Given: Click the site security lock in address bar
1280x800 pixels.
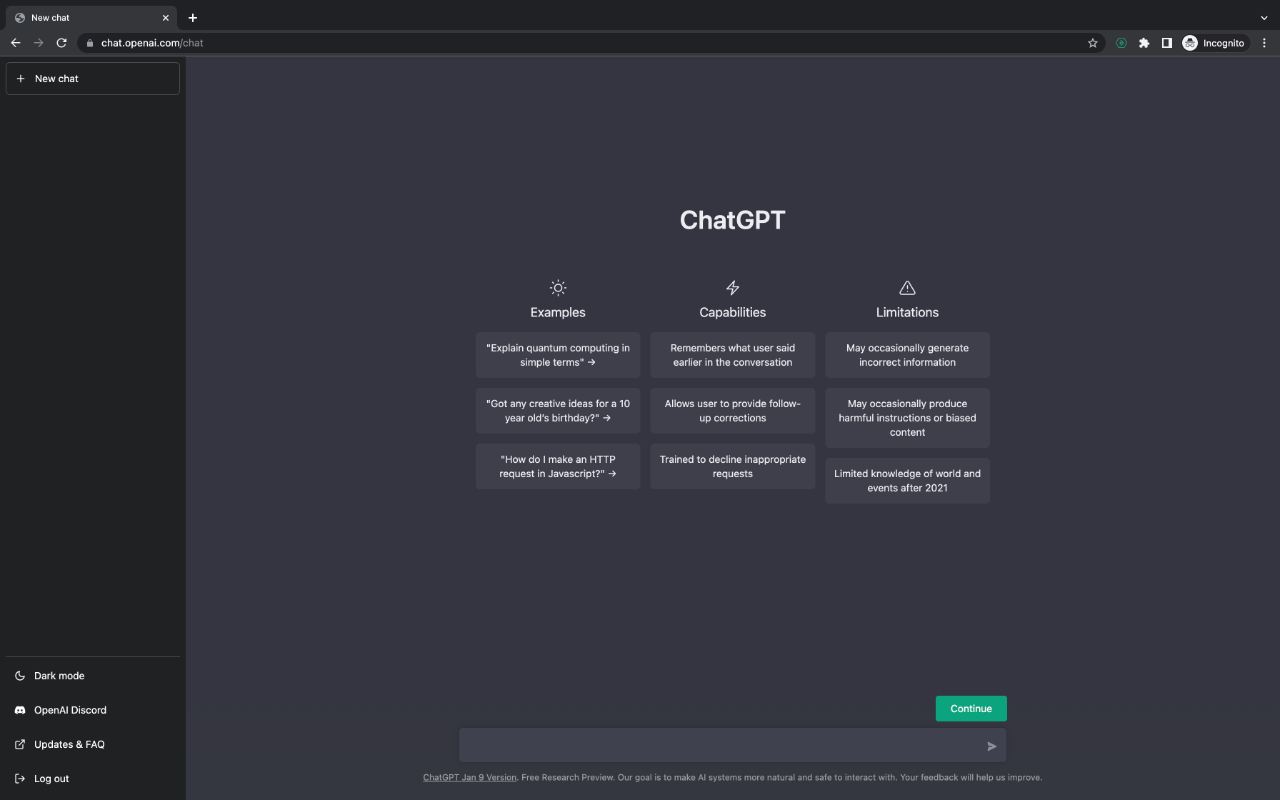Looking at the screenshot, I should 89,42.
